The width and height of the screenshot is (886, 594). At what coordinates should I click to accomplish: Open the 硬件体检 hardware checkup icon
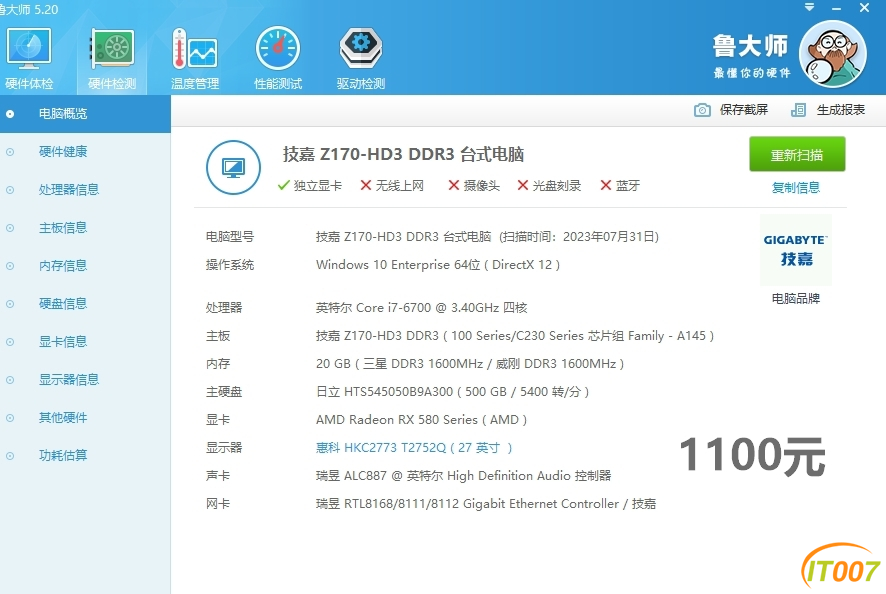(29, 59)
